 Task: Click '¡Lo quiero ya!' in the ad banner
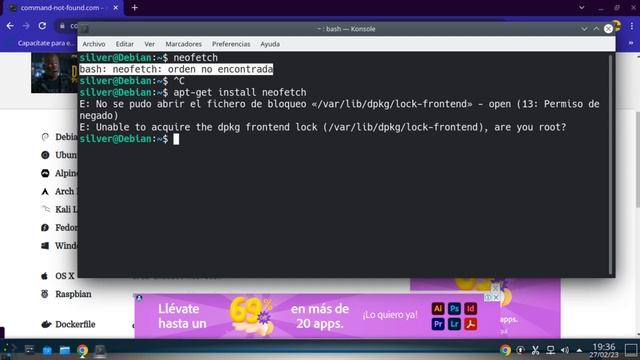click(390, 315)
